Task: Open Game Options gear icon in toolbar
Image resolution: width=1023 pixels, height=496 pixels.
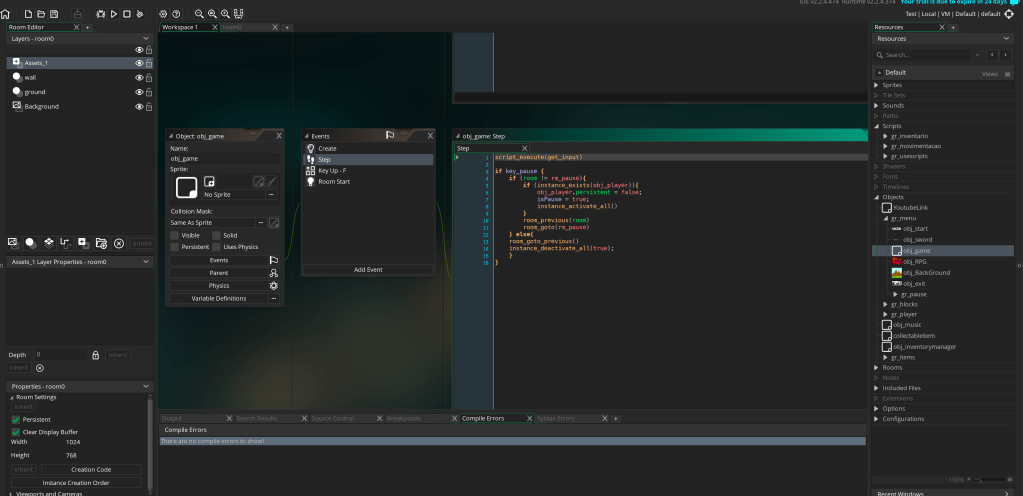Action: (x=164, y=14)
